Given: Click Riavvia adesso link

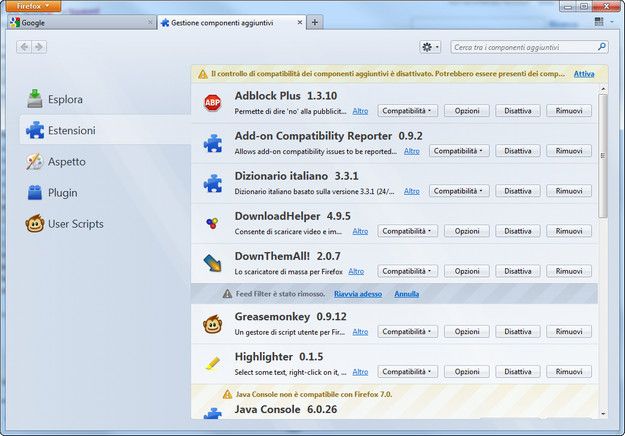Looking at the screenshot, I should 358,294.
